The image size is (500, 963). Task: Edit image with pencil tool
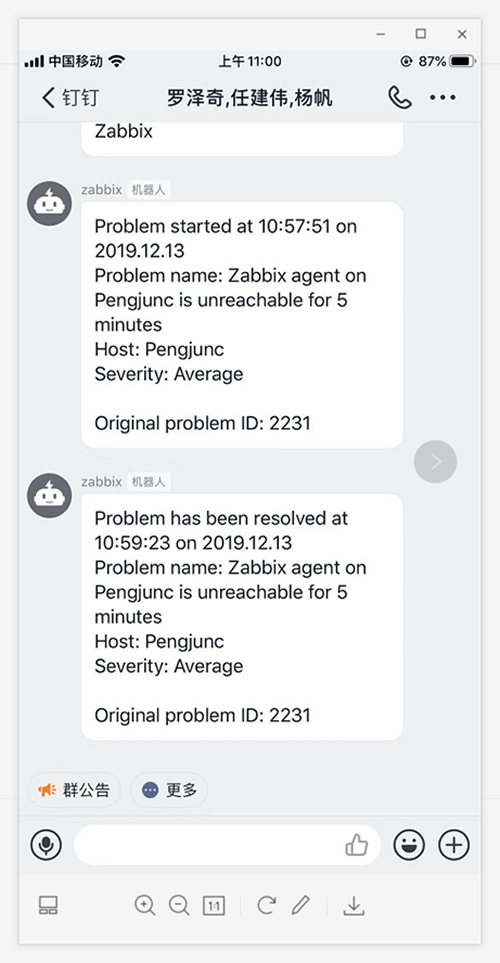(x=300, y=905)
